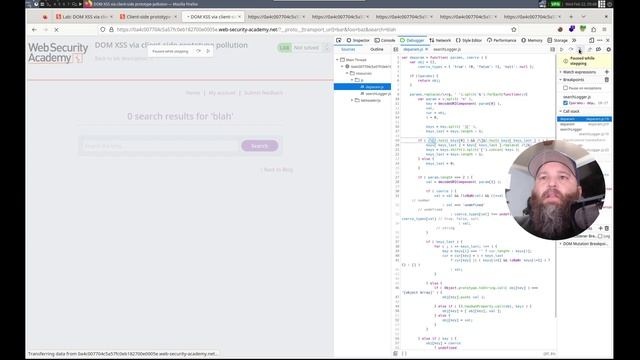Image resolution: width=640 pixels, height=360 pixels.
Task: Collapse the Call stack section
Action: click(571, 111)
